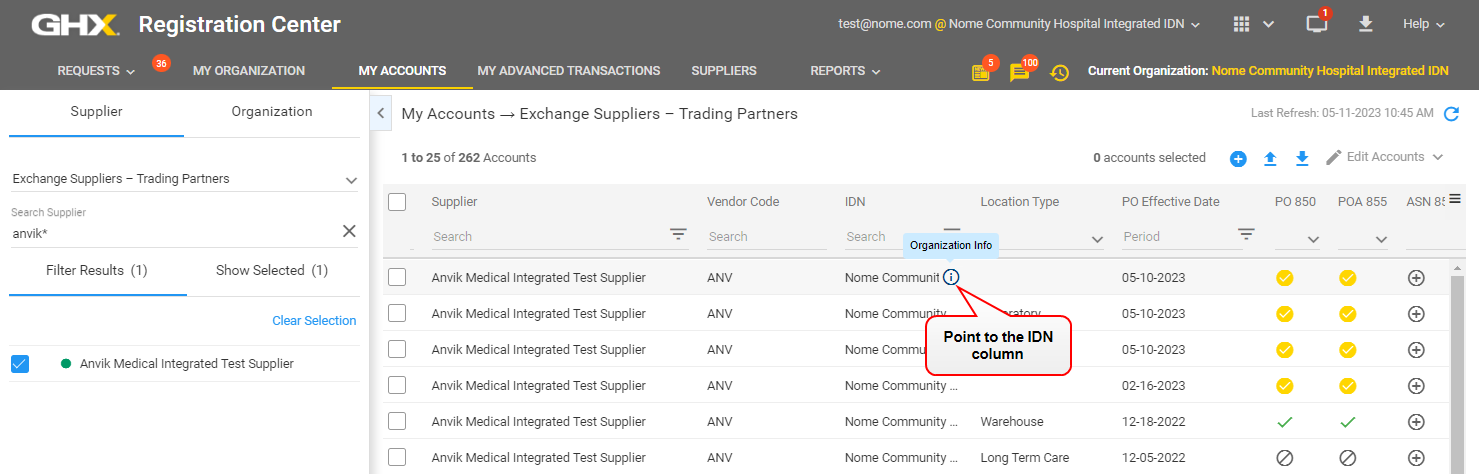The height and width of the screenshot is (474, 1479).
Task: Switch to the Organization tab
Action: pos(272,112)
